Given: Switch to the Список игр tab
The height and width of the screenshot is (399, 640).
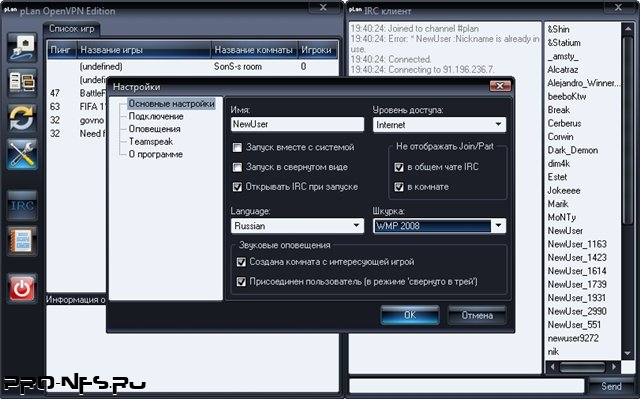Looking at the screenshot, I should click(71, 29).
